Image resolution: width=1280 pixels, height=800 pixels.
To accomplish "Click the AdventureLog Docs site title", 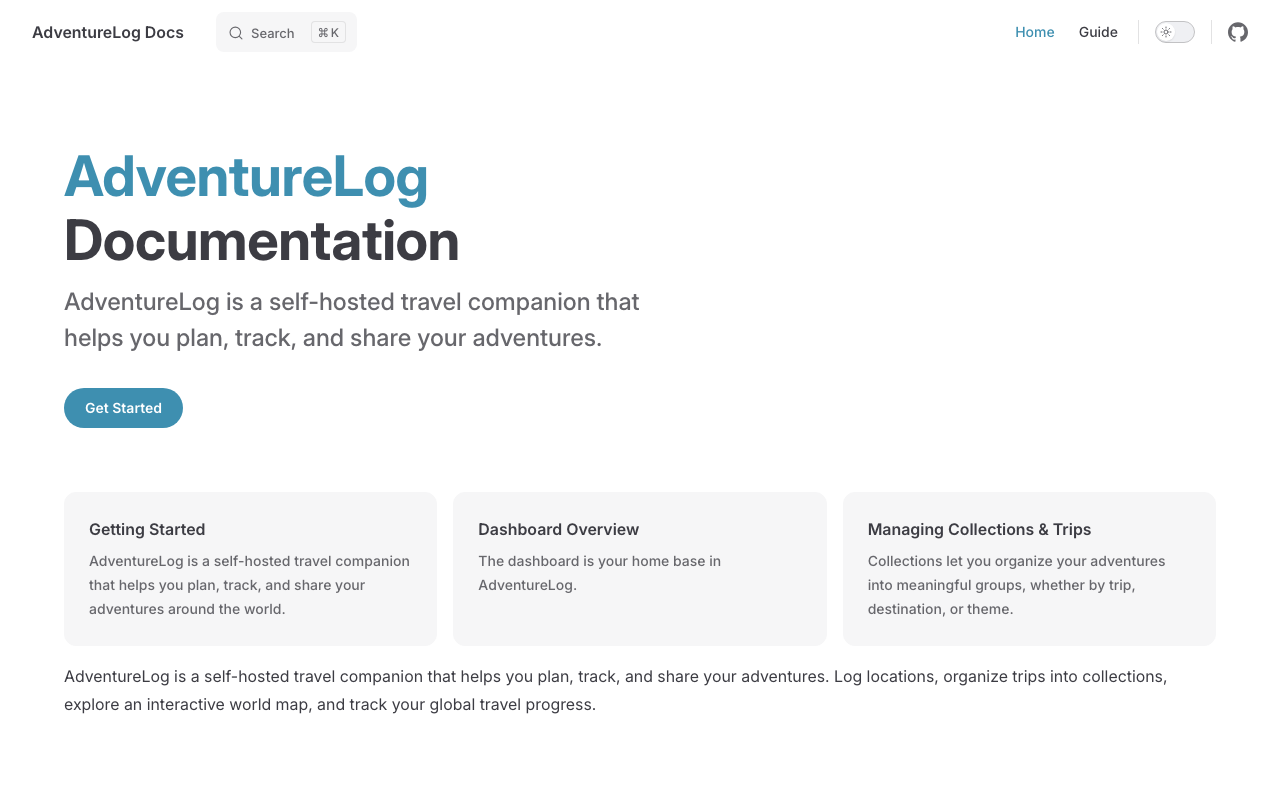I will click(108, 32).
